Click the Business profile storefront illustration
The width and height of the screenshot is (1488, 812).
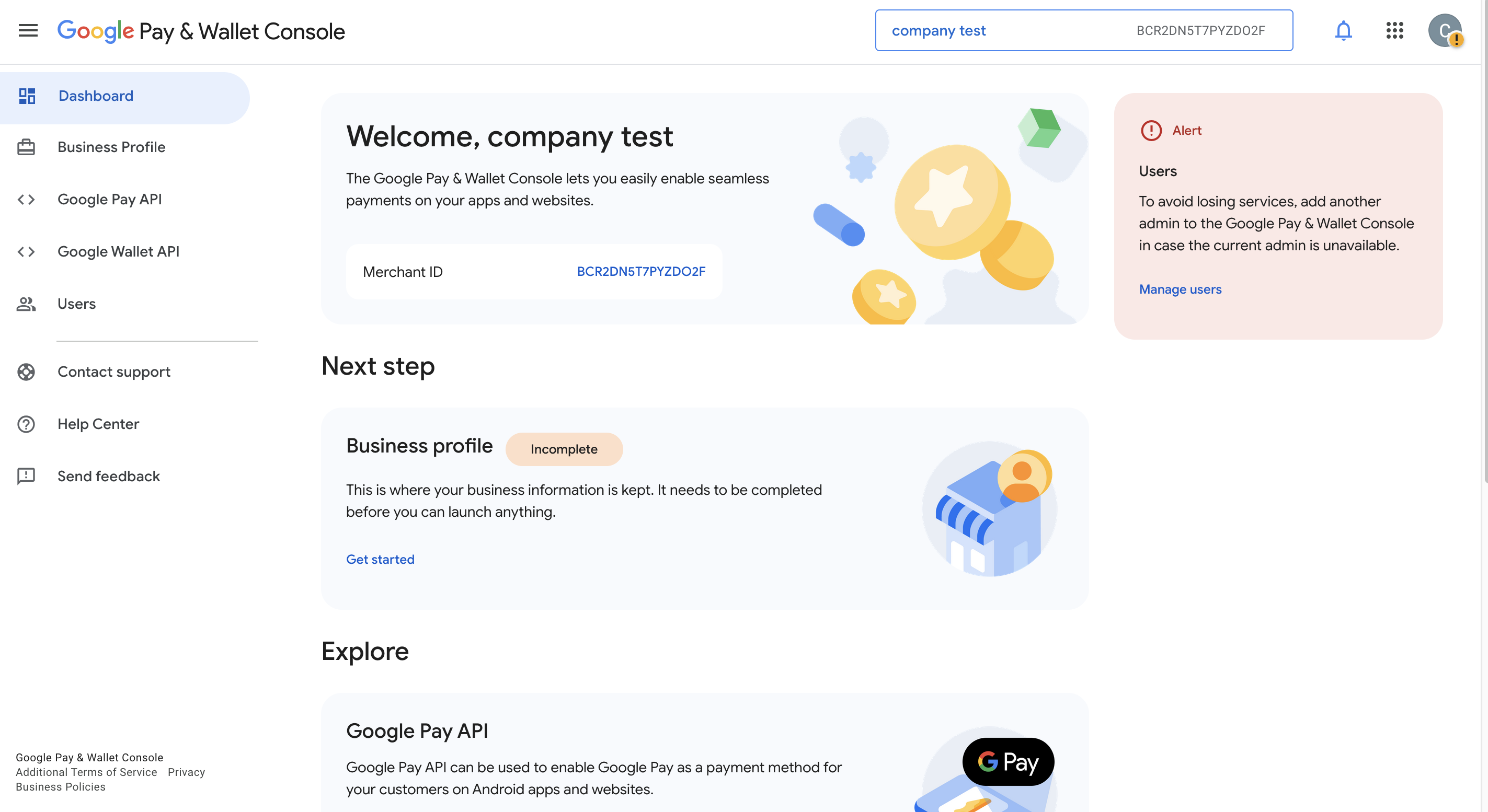click(x=990, y=509)
